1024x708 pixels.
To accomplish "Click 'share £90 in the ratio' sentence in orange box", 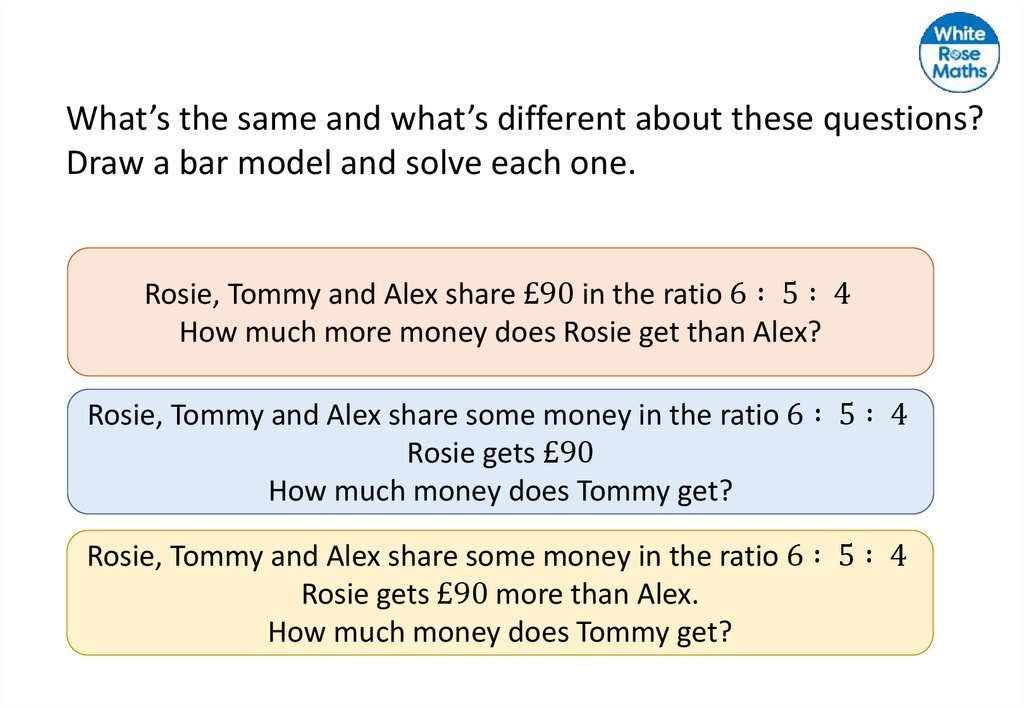I will (x=498, y=295).
